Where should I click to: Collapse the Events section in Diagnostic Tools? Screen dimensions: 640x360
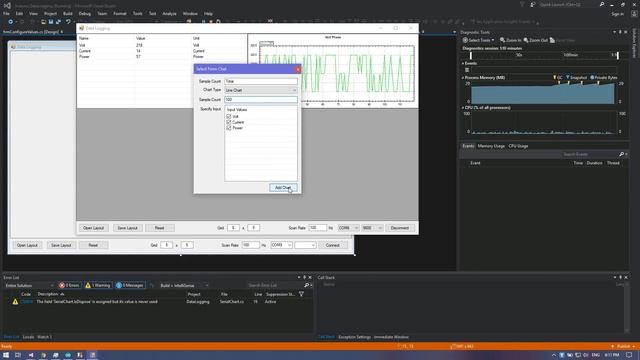(x=463, y=63)
